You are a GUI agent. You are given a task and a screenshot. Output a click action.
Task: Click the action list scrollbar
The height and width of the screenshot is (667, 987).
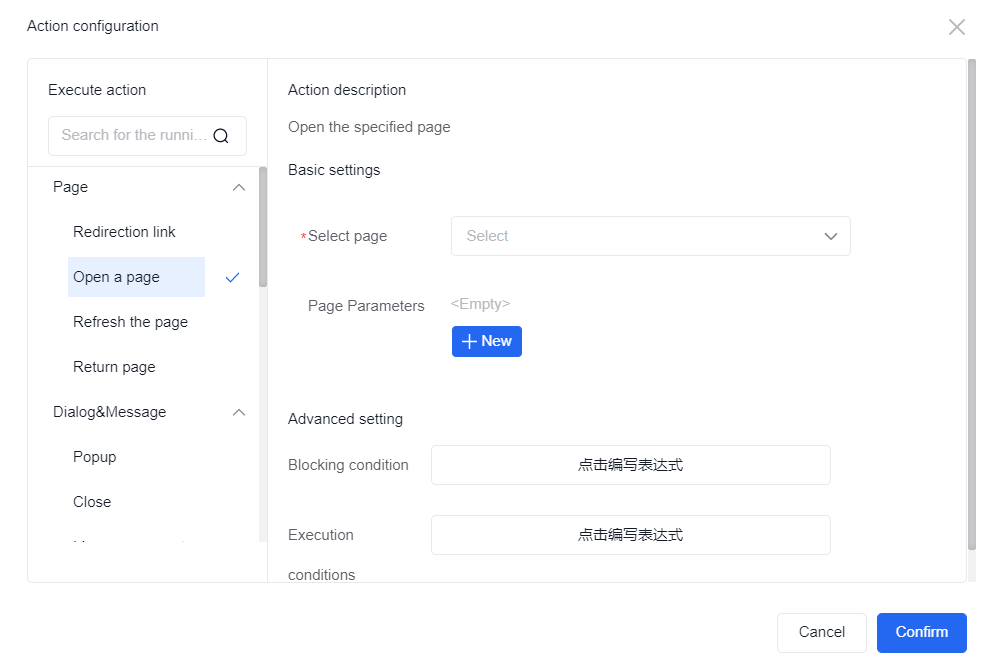pos(263,227)
